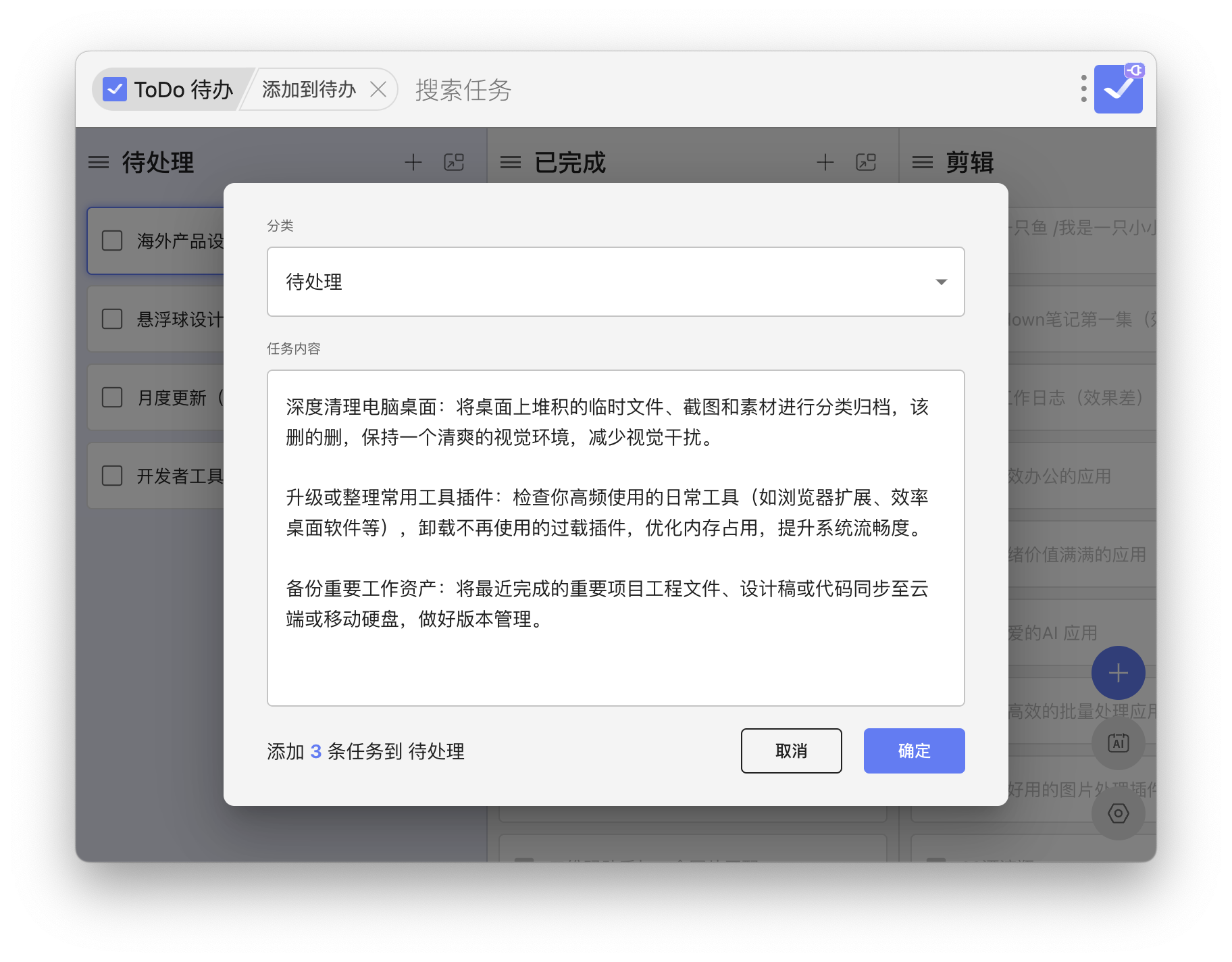1232x962 pixels.
Task: Open the hexagon settings floating button
Action: point(1119,813)
